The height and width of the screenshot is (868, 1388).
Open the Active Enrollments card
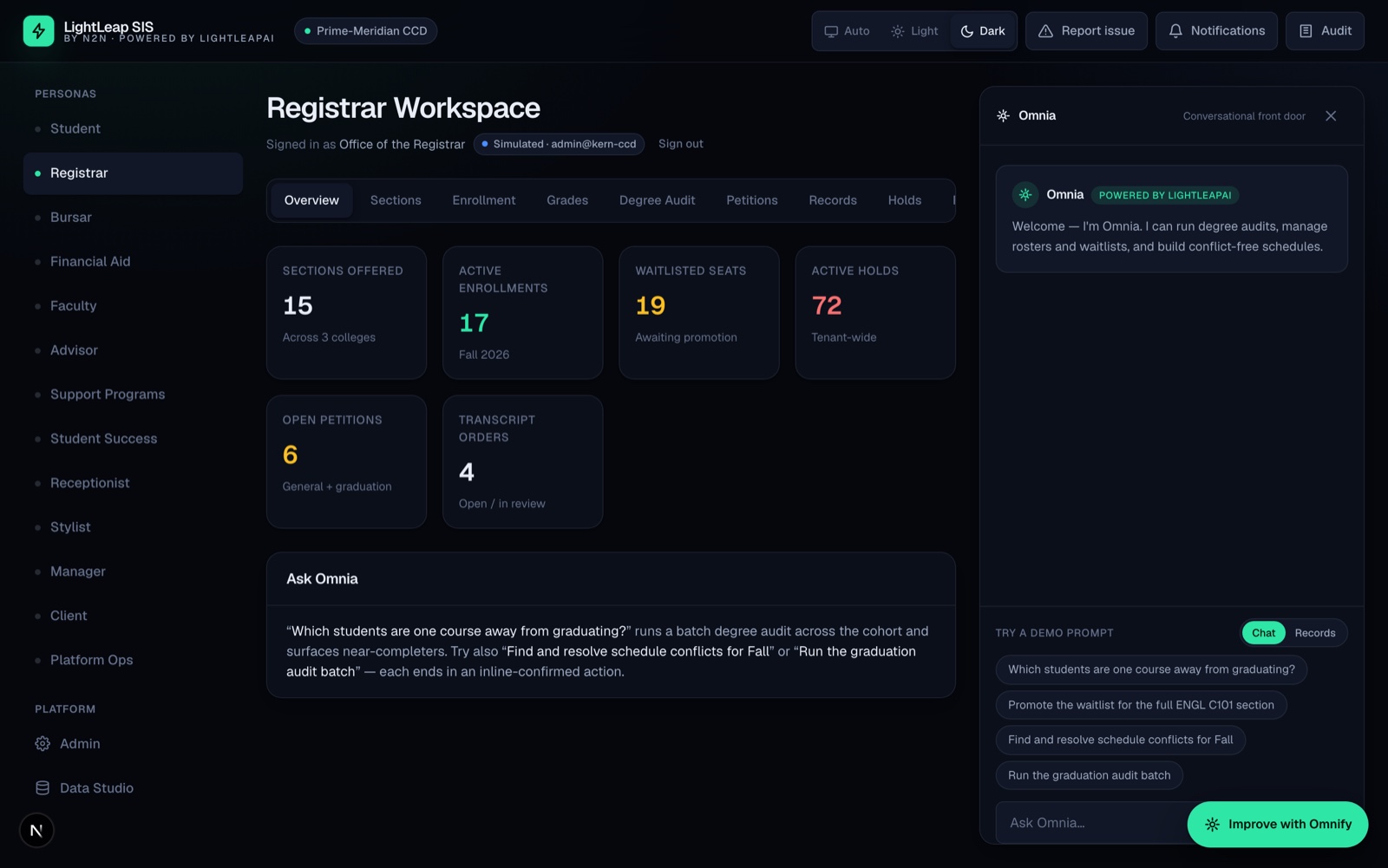point(522,313)
